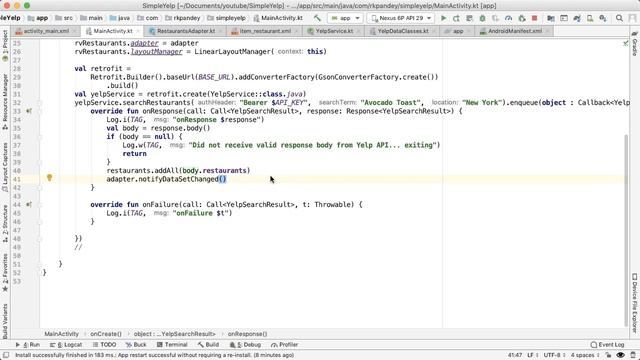Open the app run configuration dropdown
The width and height of the screenshot is (640, 360).
point(345,18)
